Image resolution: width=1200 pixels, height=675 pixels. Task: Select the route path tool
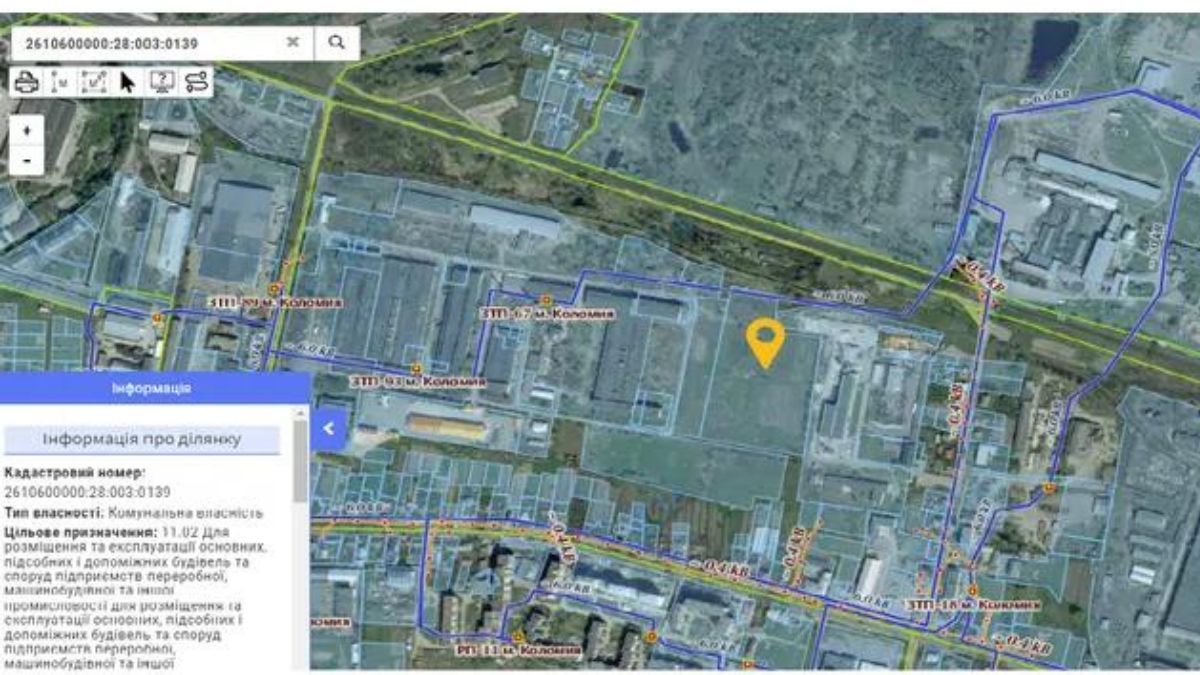tap(196, 82)
